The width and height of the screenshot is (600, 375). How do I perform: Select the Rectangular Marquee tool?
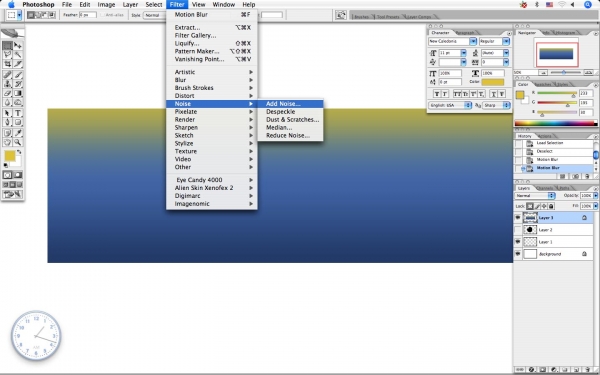pyautogui.click(x=7, y=46)
